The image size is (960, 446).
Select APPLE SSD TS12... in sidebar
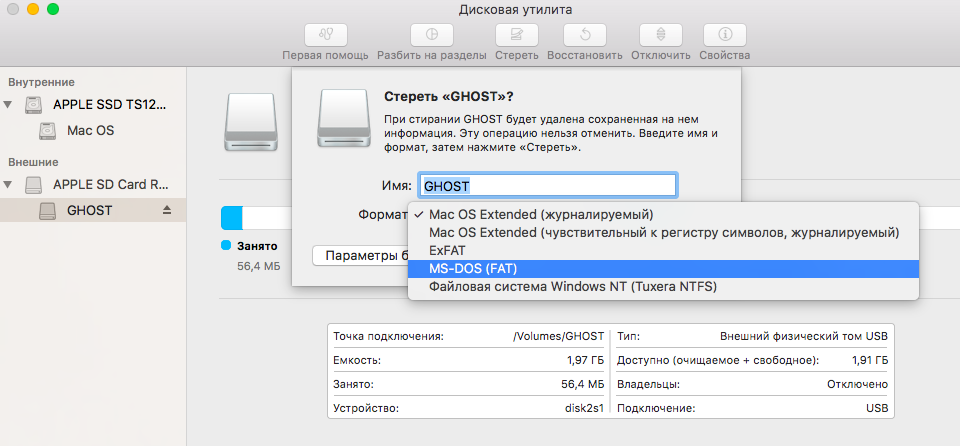click(109, 104)
